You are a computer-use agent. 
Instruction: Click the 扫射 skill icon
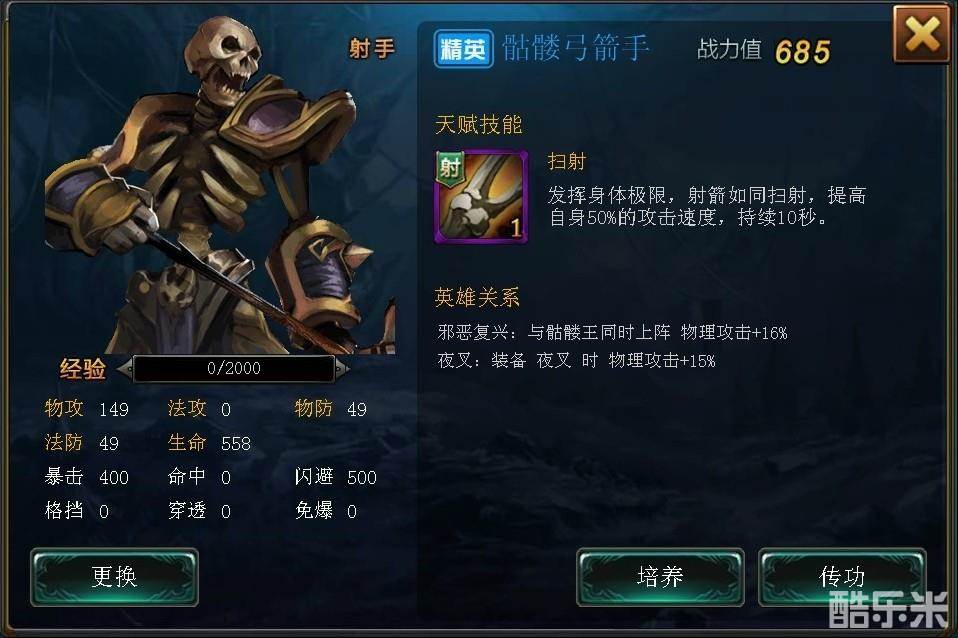[x=481, y=197]
